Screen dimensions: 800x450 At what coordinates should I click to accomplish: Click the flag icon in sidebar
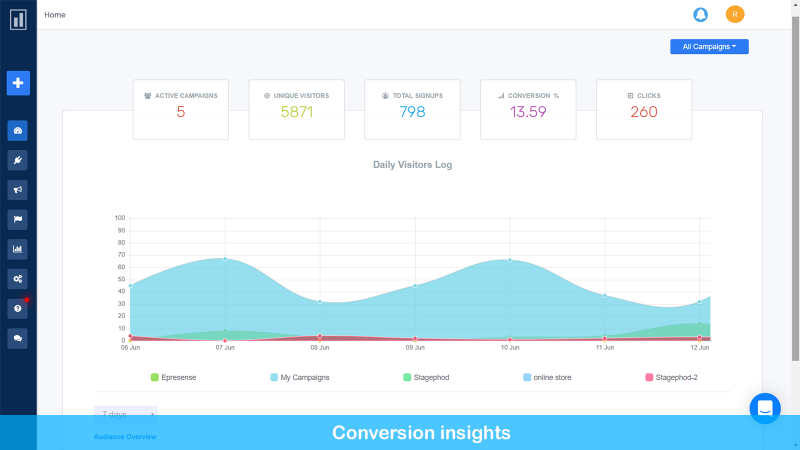click(x=17, y=219)
